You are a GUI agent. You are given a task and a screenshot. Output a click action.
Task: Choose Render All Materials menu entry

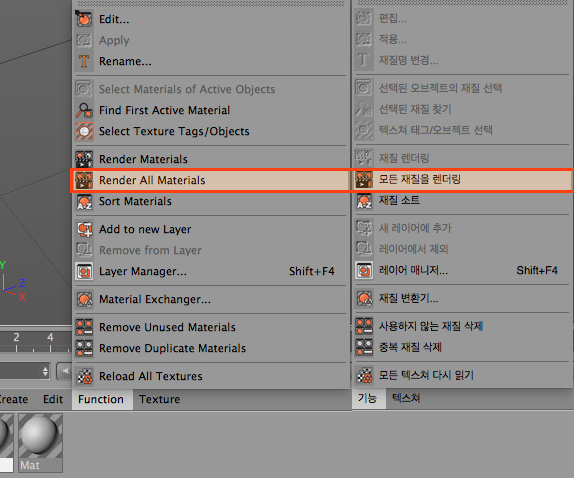coord(210,180)
